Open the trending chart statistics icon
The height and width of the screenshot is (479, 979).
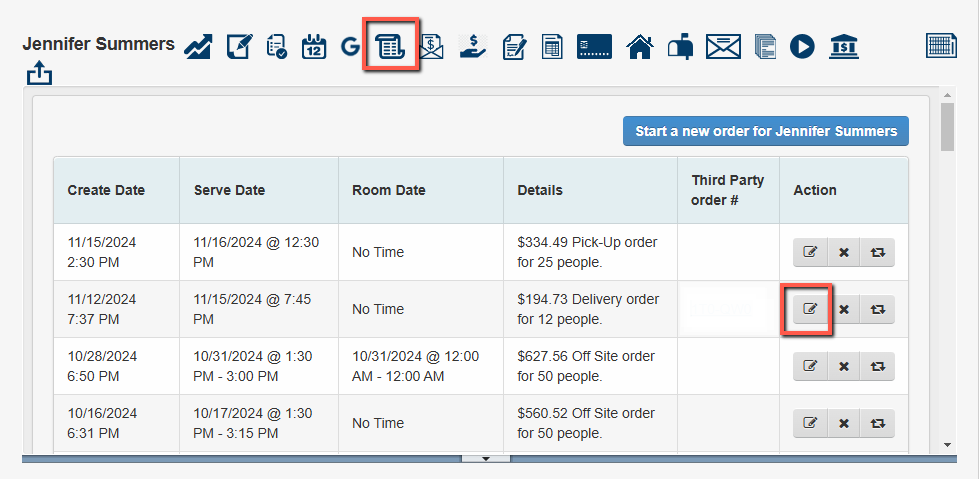coord(198,47)
